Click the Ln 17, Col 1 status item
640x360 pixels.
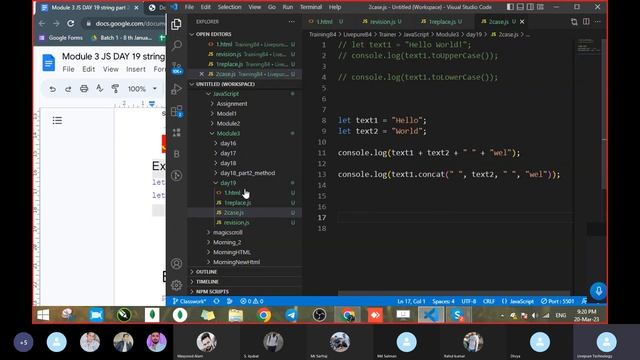pos(411,301)
